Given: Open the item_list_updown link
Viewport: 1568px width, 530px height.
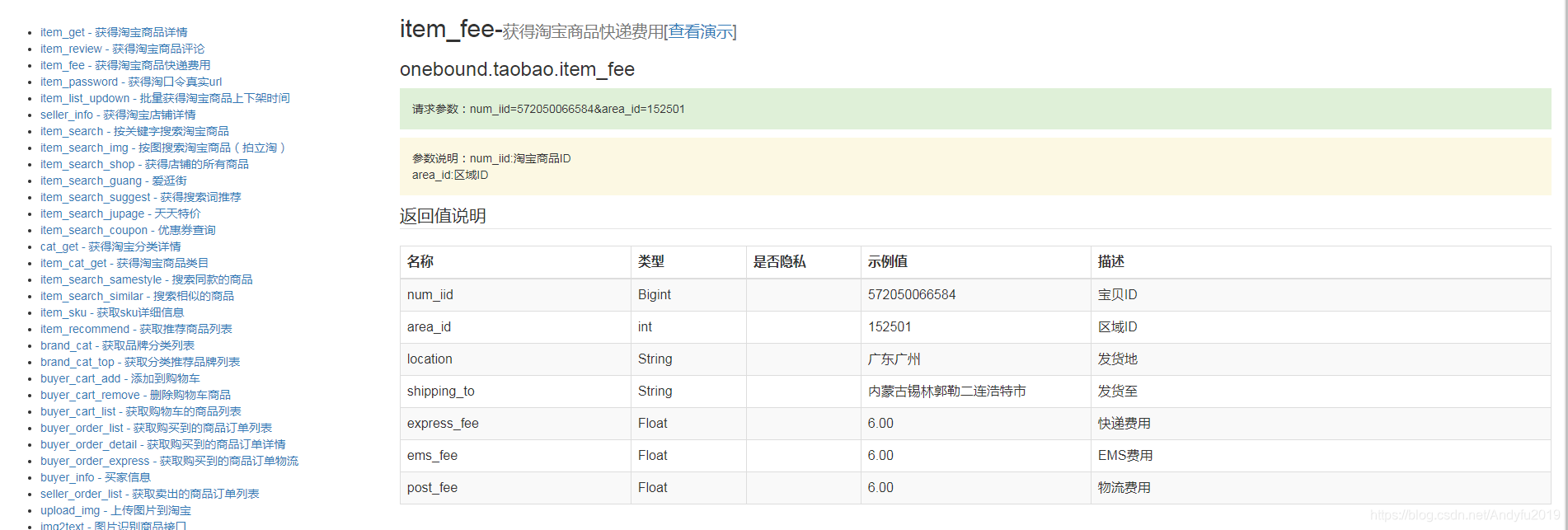Looking at the screenshot, I should [x=165, y=98].
